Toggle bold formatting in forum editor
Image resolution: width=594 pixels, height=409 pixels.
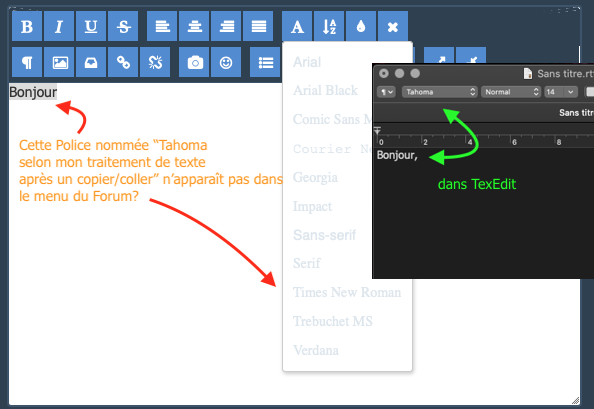(27, 26)
